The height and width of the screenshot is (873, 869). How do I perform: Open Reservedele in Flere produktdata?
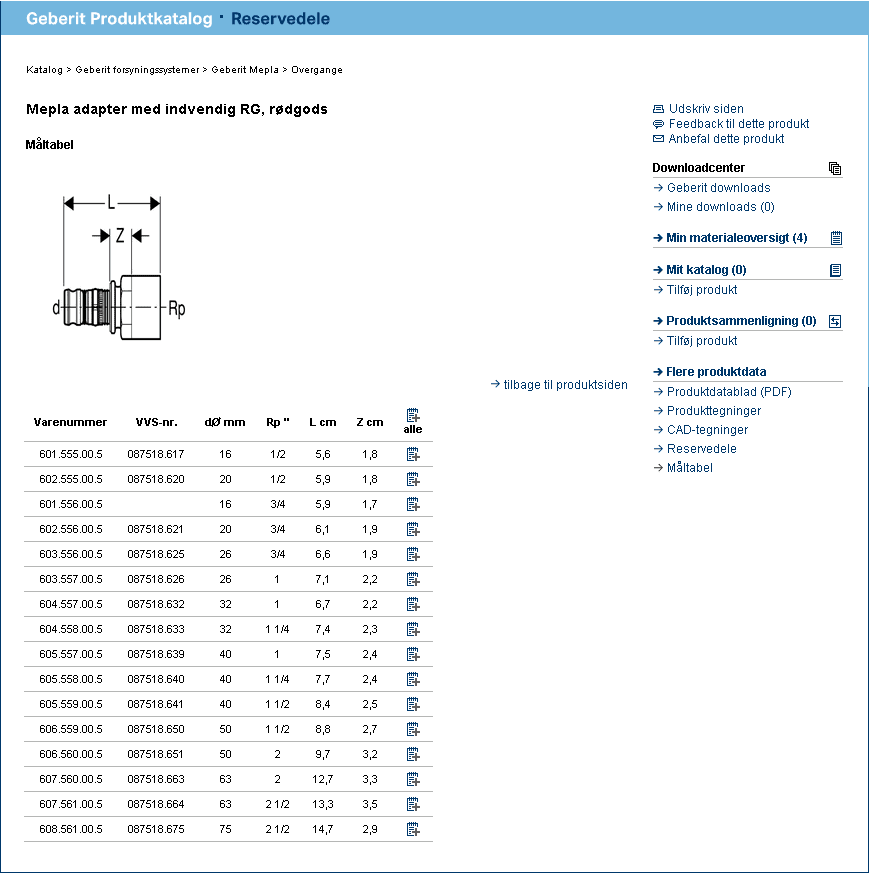[x=701, y=448]
